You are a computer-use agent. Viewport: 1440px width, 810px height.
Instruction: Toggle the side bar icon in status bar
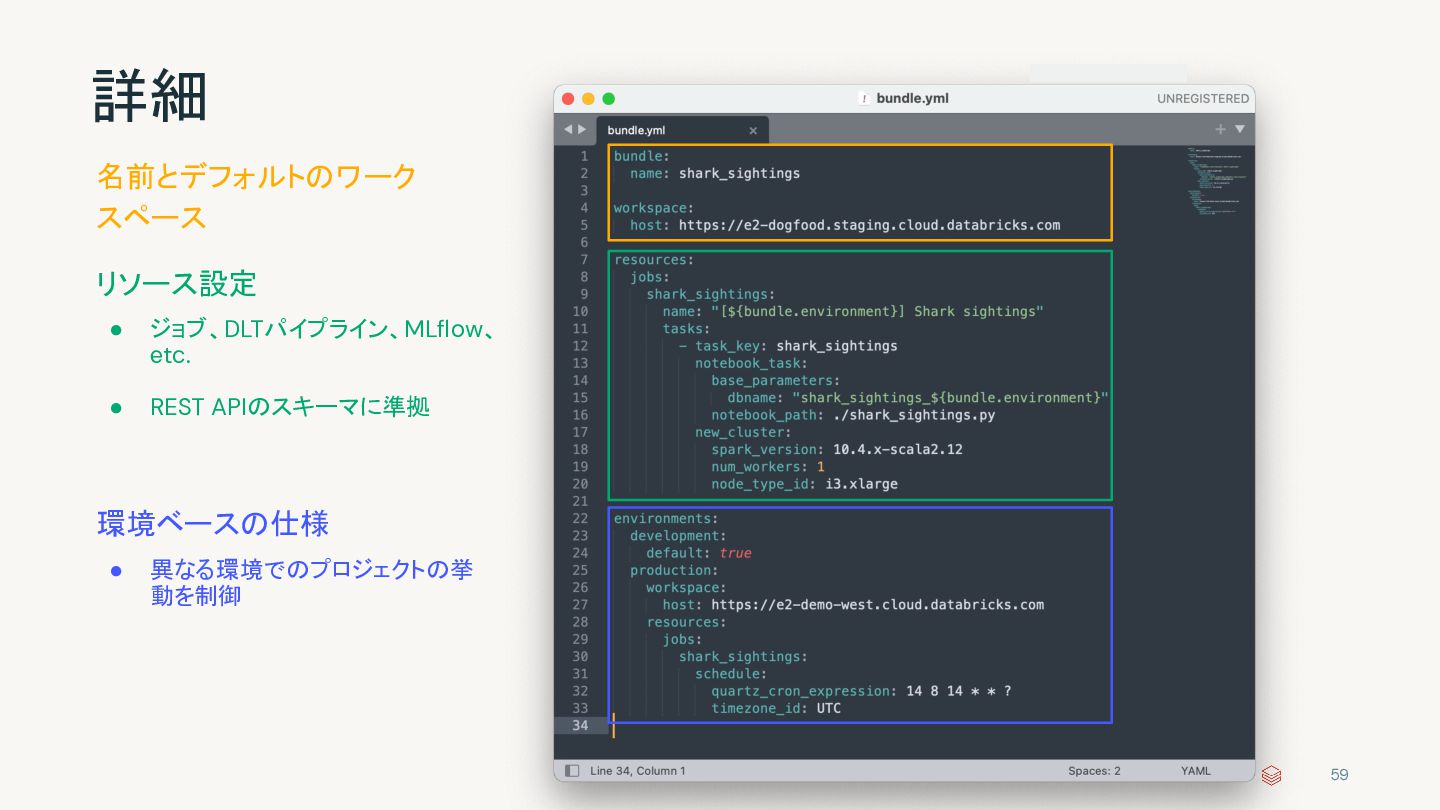[x=572, y=771]
